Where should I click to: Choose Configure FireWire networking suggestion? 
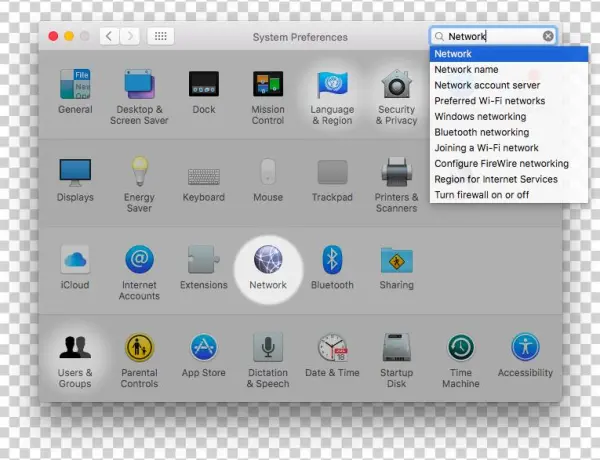coord(509,164)
